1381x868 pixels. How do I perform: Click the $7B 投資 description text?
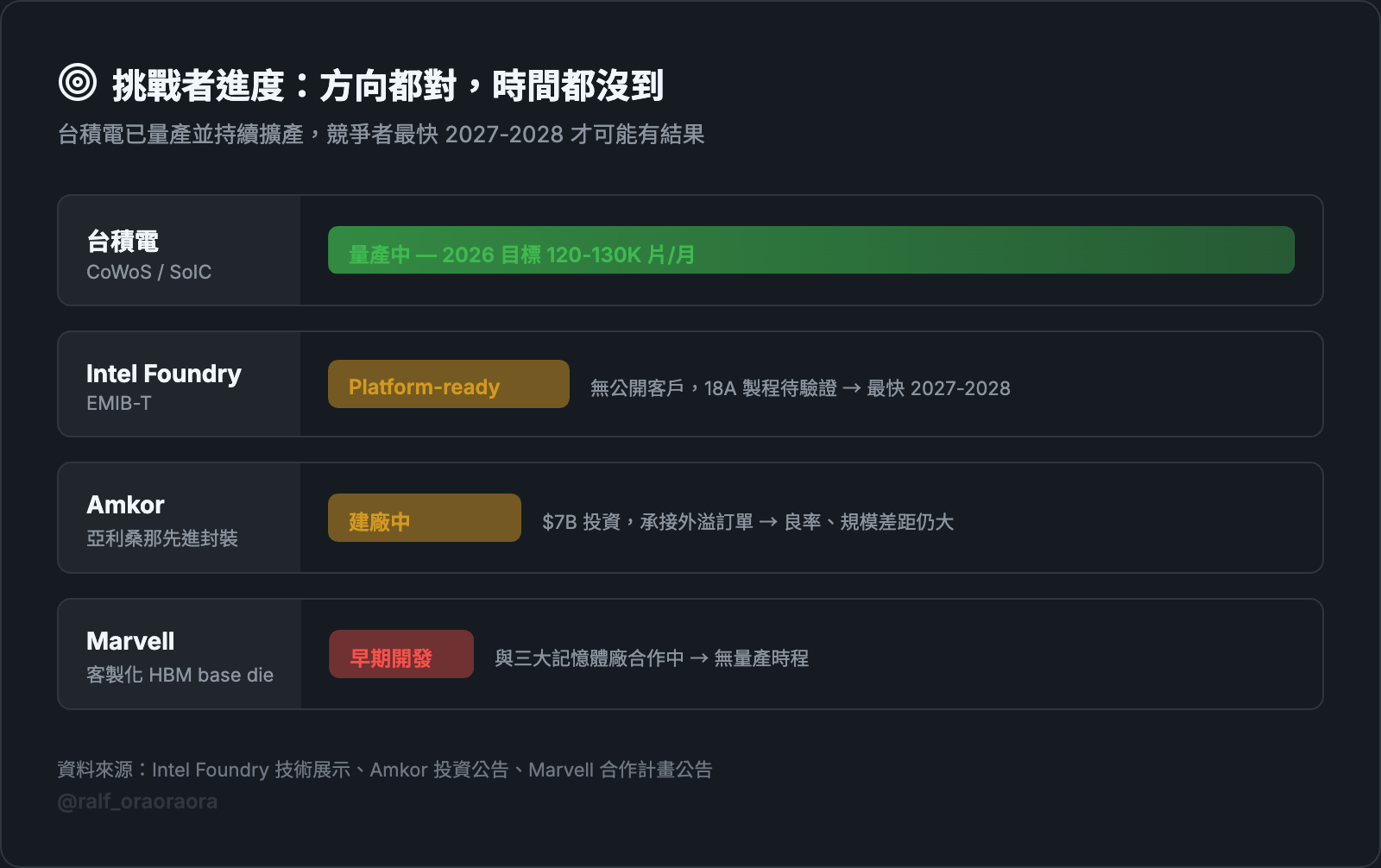click(747, 522)
